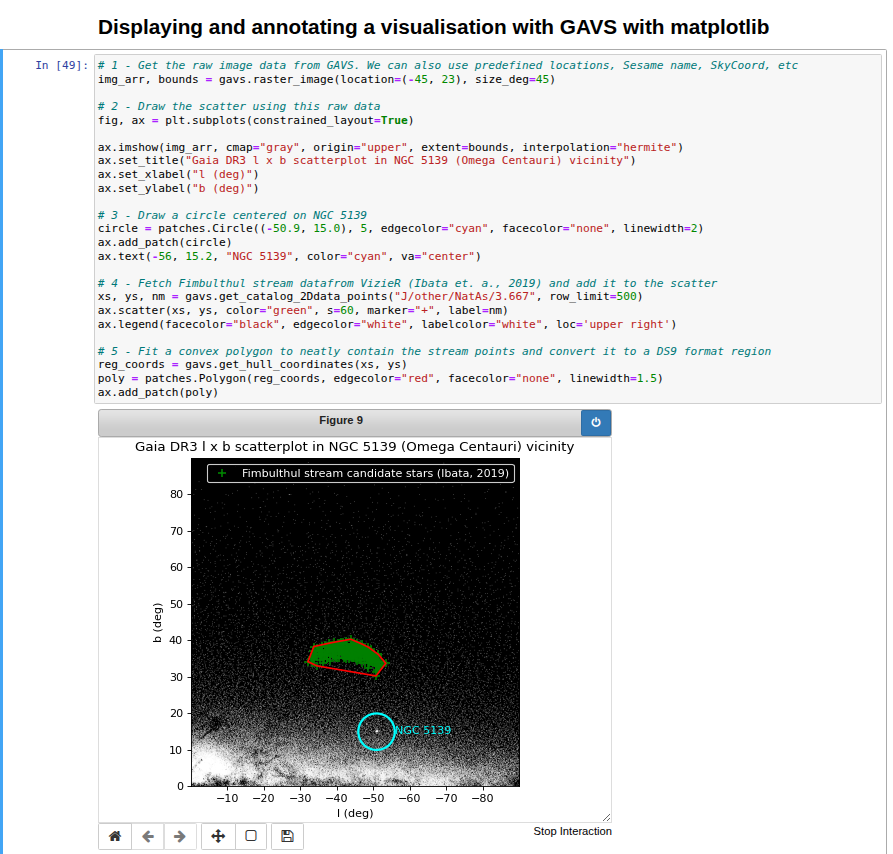Click the green plus marker in legend
Viewport: 893px width, 854px height.
click(x=222, y=473)
